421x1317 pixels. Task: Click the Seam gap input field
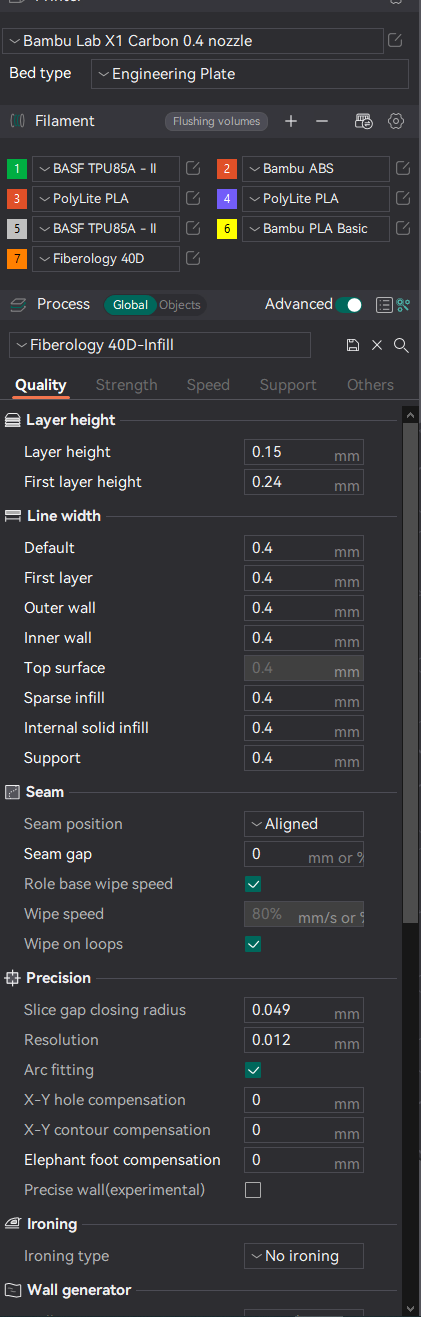(304, 854)
